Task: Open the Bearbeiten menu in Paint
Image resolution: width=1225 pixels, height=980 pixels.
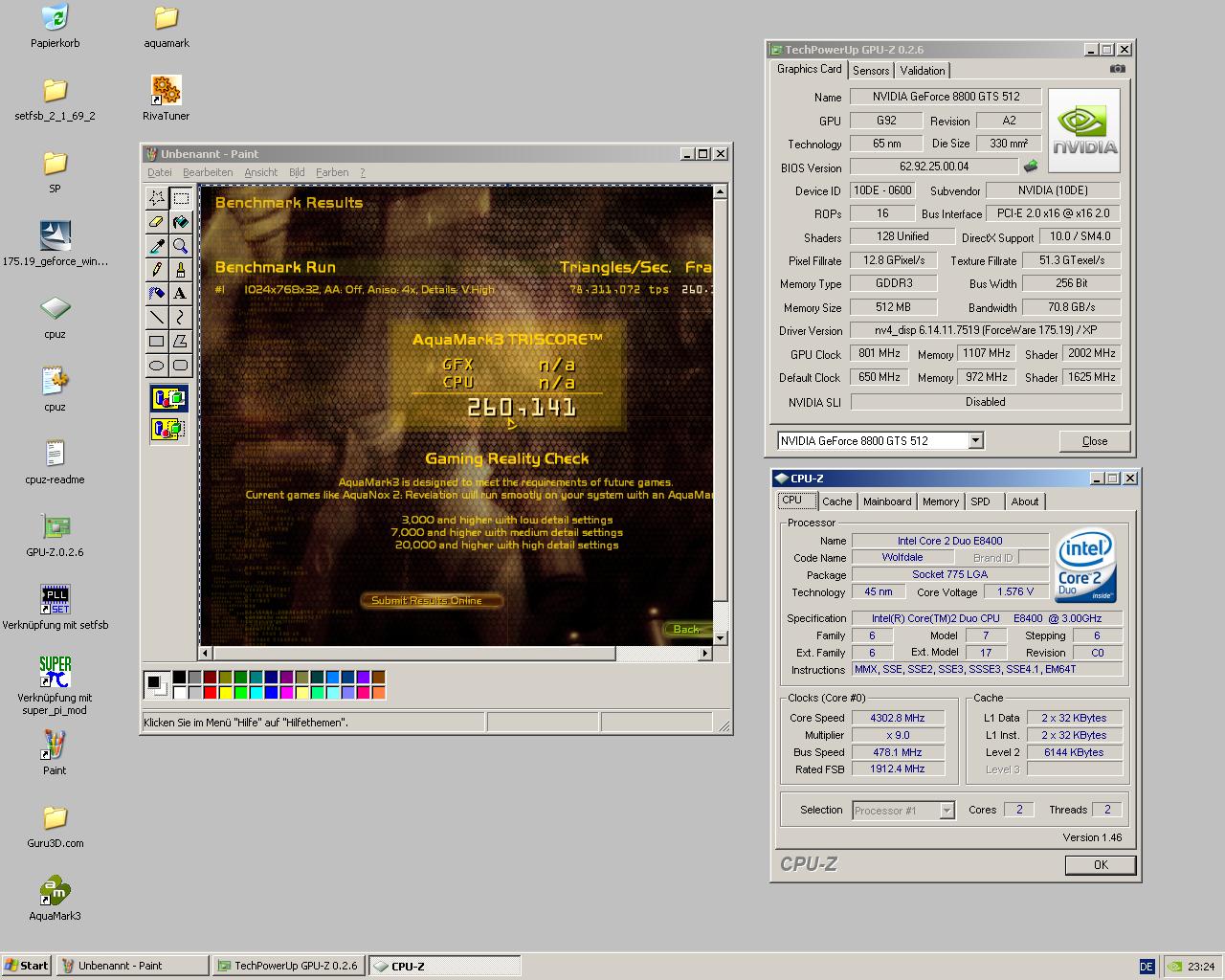Action: pos(208,172)
